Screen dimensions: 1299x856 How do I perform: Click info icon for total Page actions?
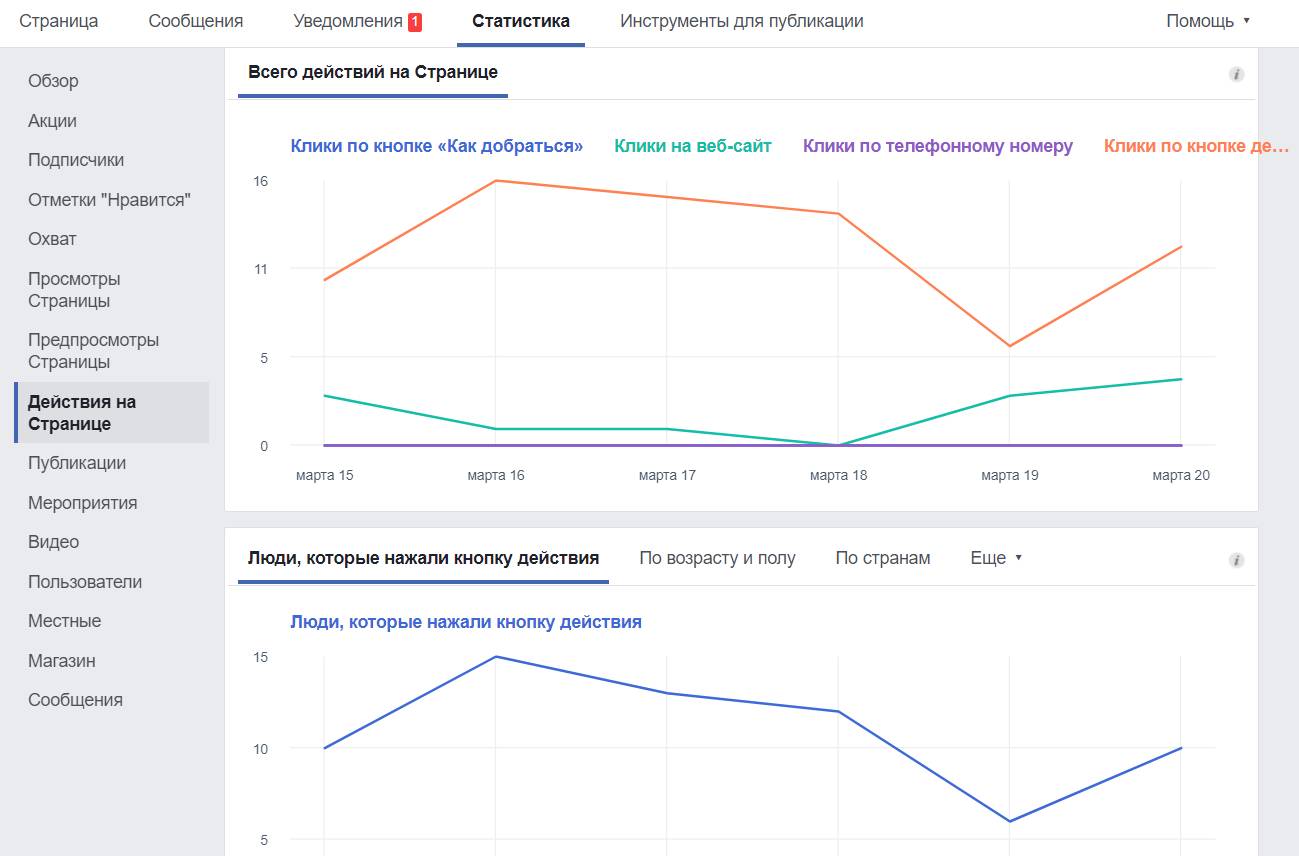click(x=1236, y=74)
